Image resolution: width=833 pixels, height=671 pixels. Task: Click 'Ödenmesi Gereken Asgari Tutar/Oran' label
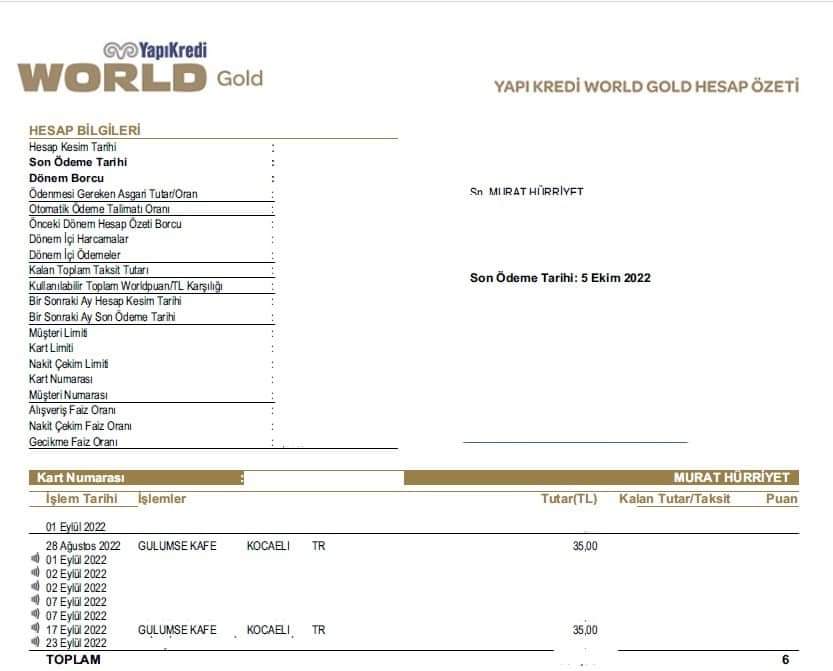click(113, 194)
